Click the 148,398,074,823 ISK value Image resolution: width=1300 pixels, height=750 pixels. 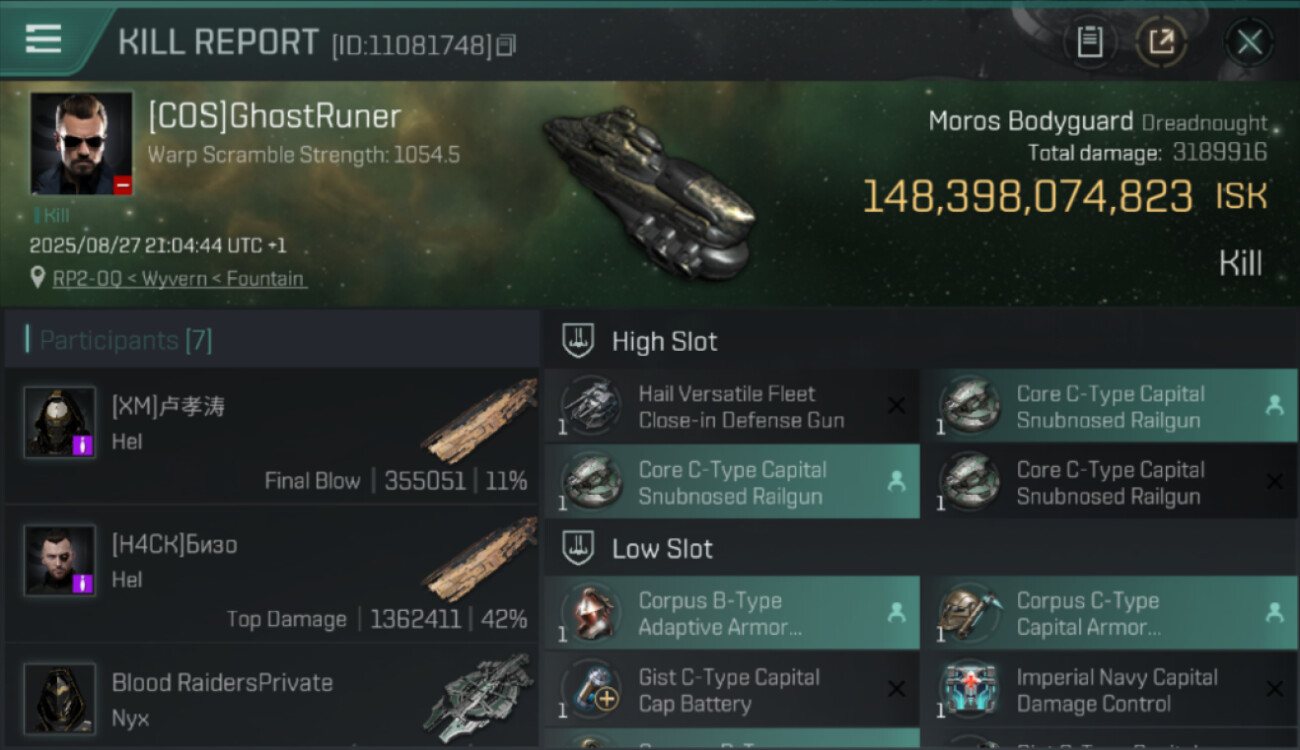(1027, 197)
